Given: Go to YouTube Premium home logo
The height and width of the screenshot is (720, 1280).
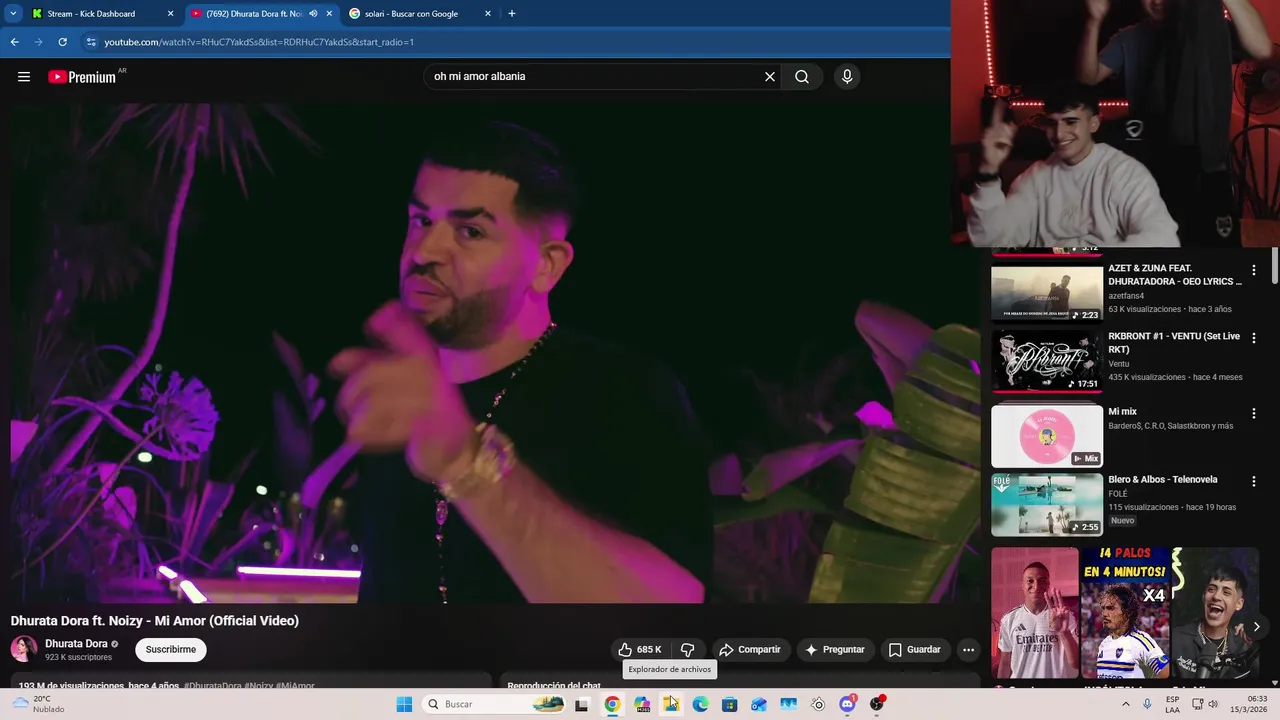Looking at the screenshot, I should (84, 77).
